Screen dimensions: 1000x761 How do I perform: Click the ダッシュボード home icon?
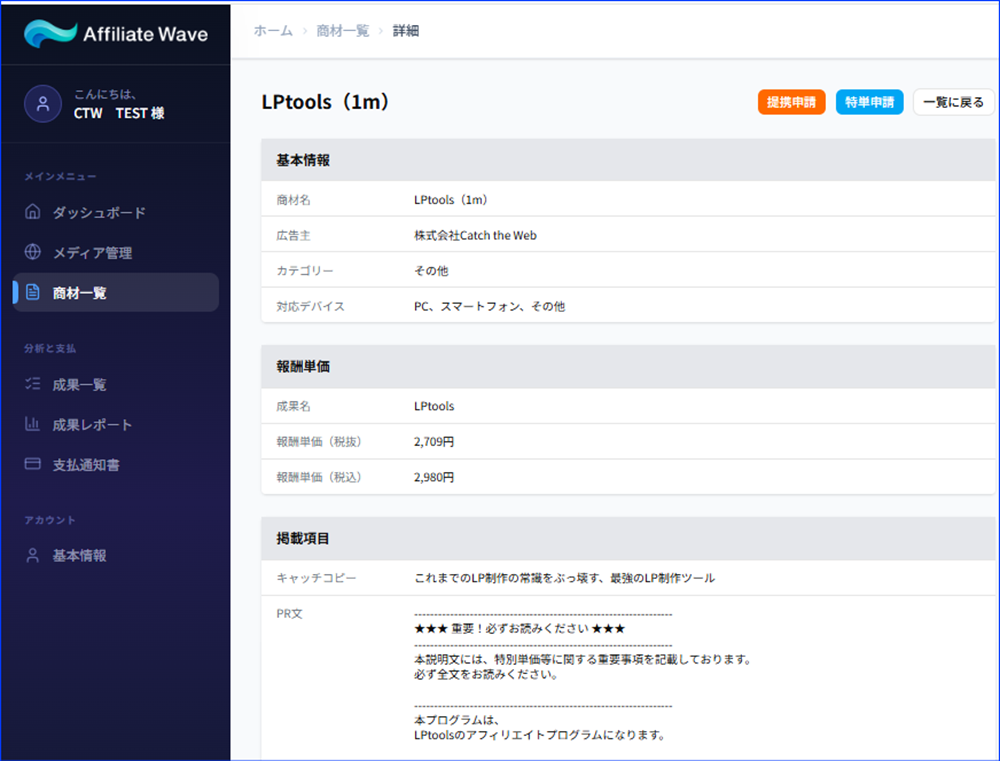click(x=33, y=212)
